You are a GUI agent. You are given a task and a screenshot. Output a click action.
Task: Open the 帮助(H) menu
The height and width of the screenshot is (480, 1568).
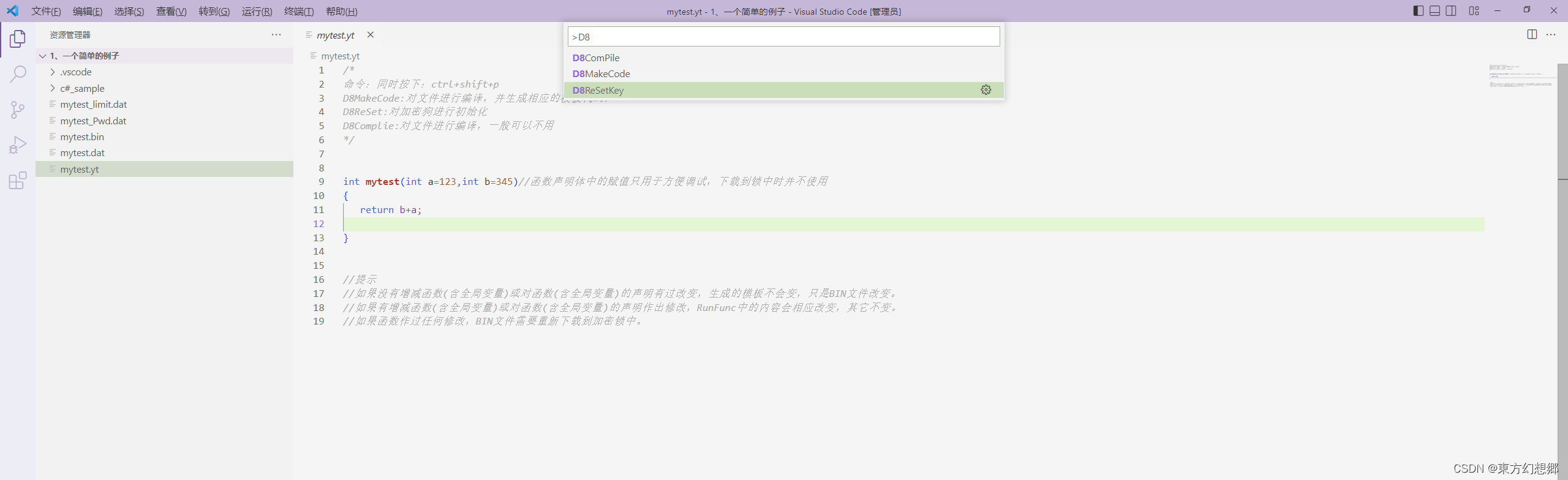[x=342, y=12]
